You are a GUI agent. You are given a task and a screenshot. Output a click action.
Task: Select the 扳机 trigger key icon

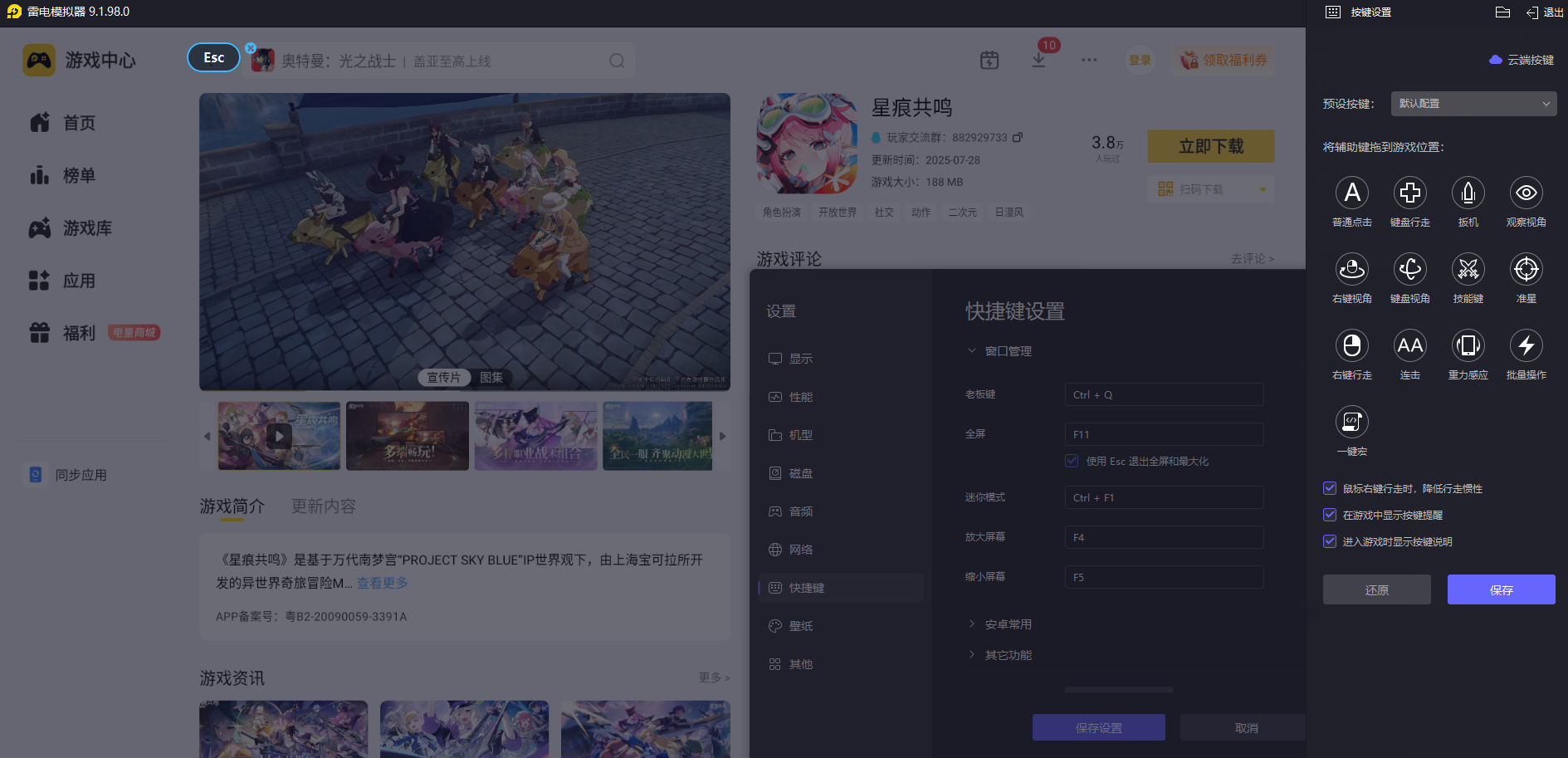pyautogui.click(x=1468, y=193)
